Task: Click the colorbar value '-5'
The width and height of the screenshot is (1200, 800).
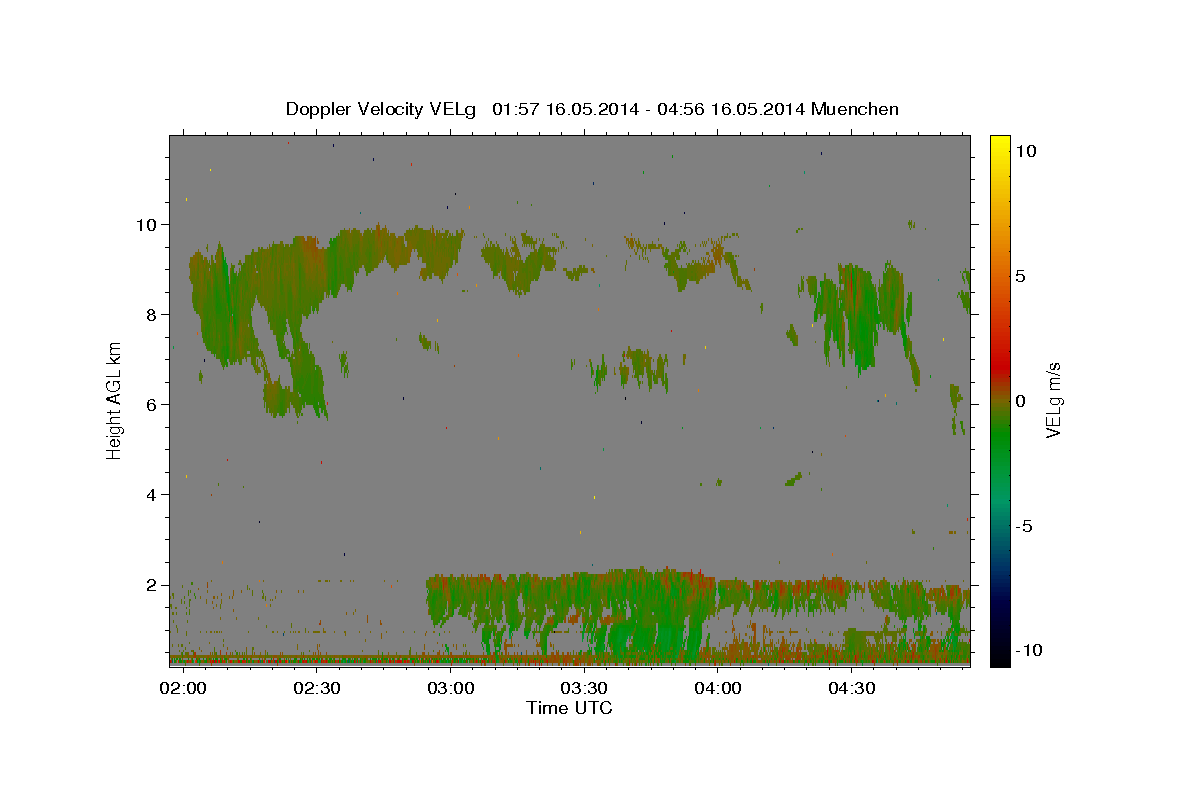Action: coord(1023,526)
